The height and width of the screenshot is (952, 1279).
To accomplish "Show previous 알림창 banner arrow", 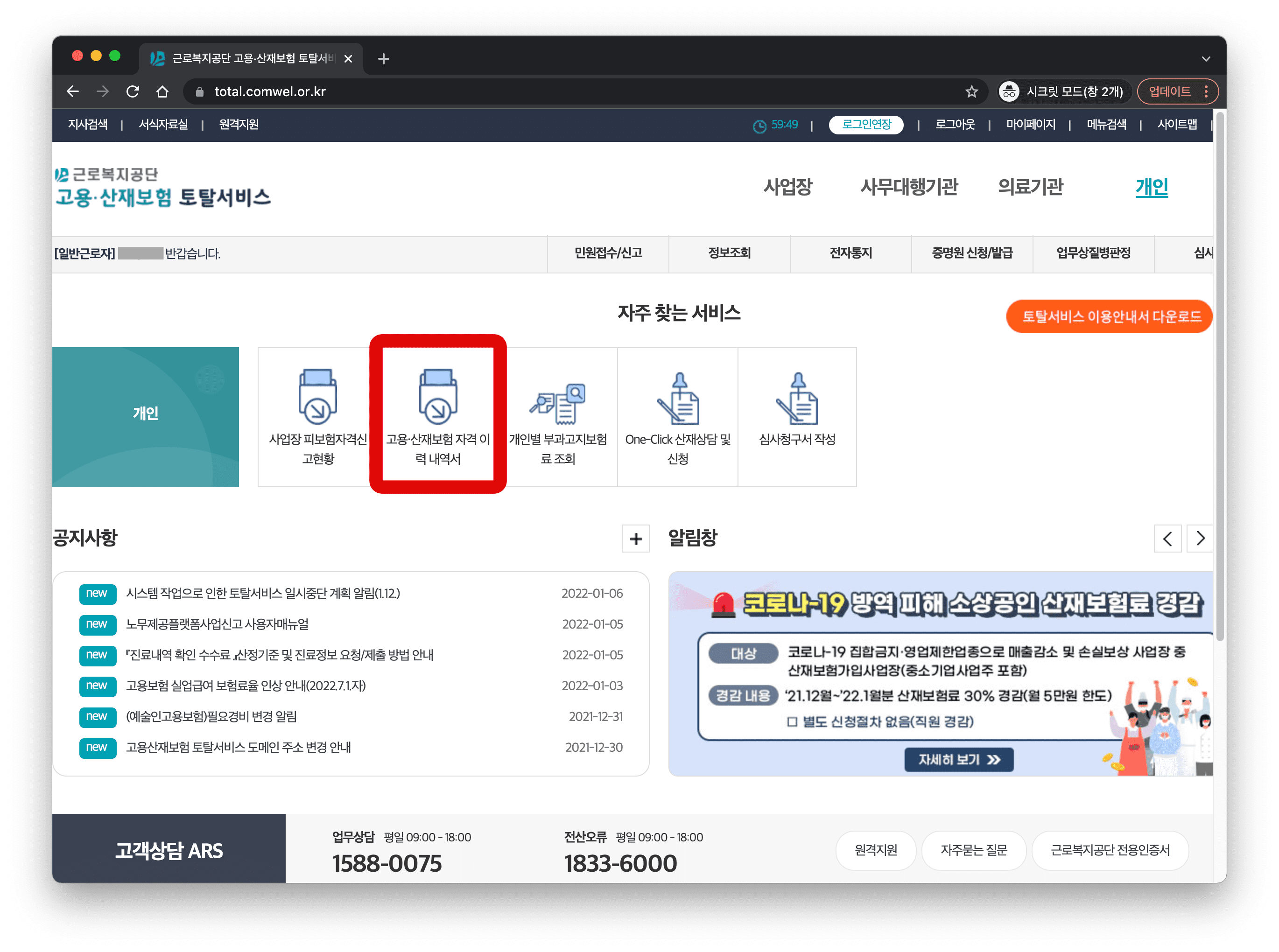I will pos(1167,539).
